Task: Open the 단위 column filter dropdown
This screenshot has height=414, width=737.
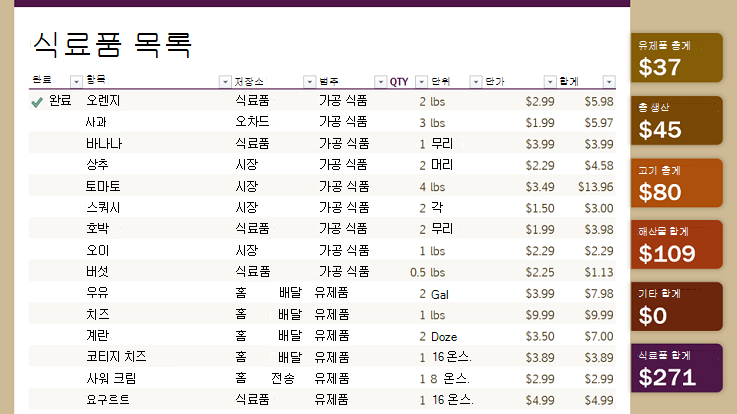Action: (x=476, y=82)
